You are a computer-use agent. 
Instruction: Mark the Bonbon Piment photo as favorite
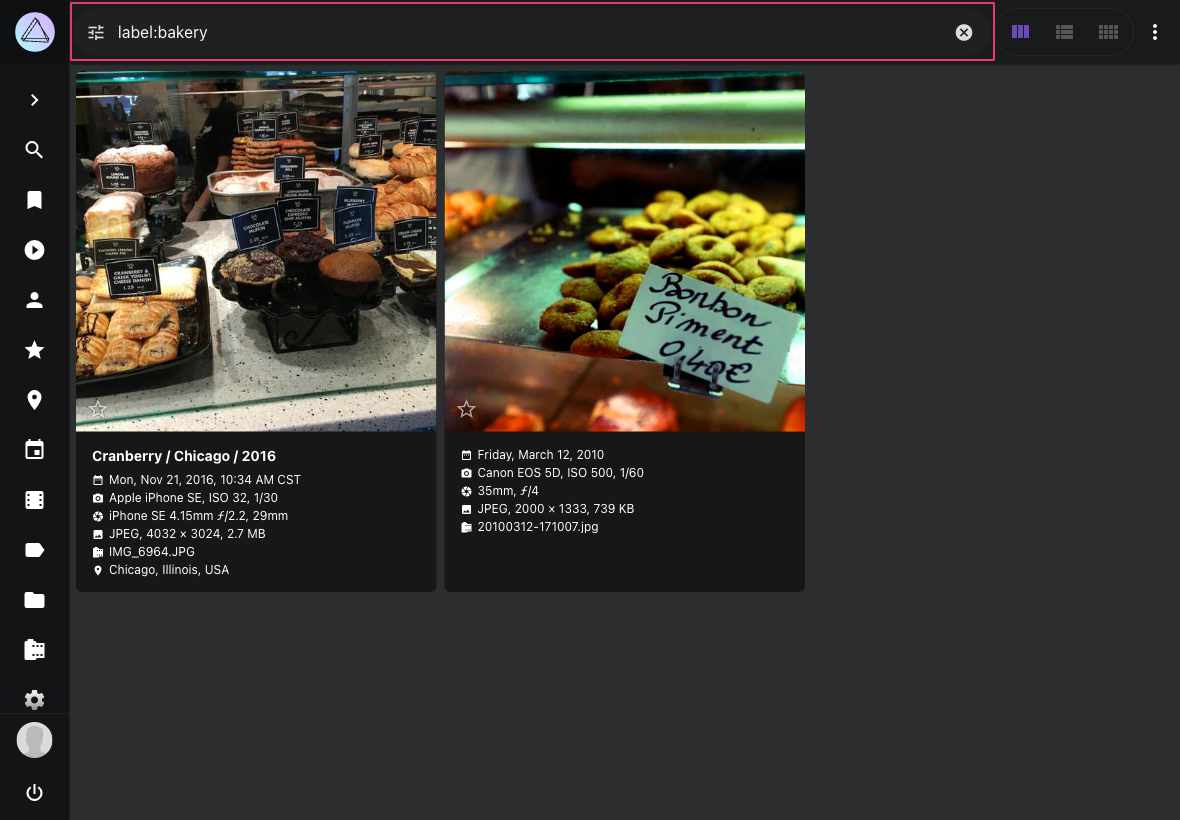(466, 409)
